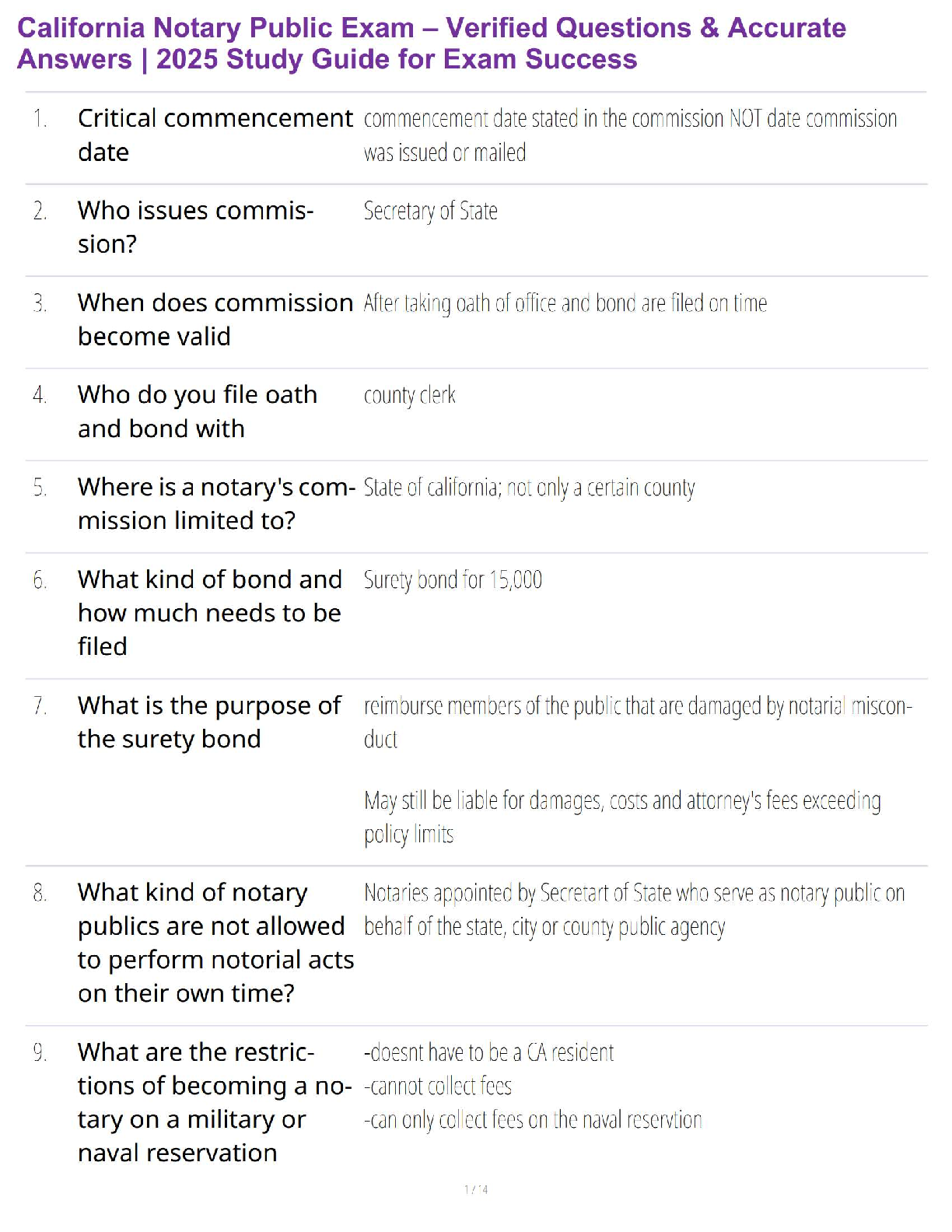Select the answer "Secretary of State"
This screenshot has height=1232, width=952.
tap(430, 211)
